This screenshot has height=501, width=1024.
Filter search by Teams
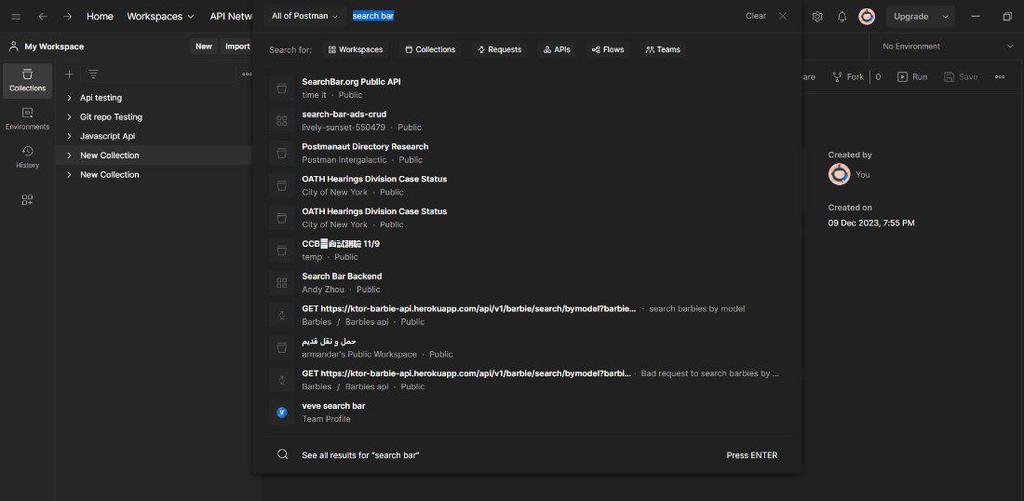point(663,49)
